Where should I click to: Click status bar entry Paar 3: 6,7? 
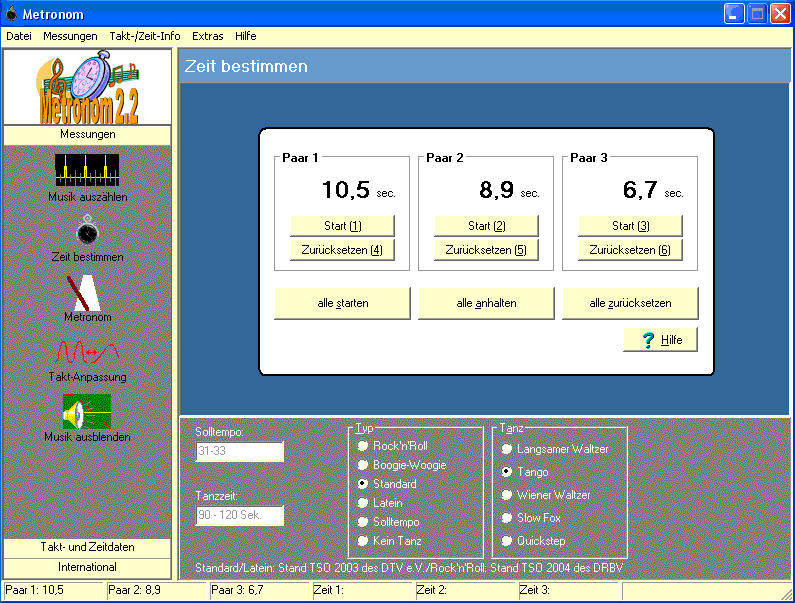click(x=259, y=590)
